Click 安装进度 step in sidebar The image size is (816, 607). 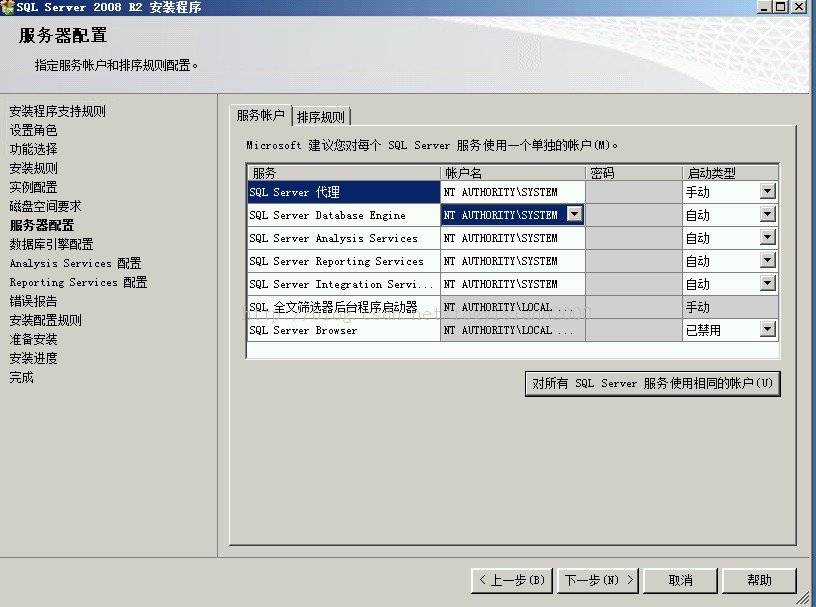33,358
